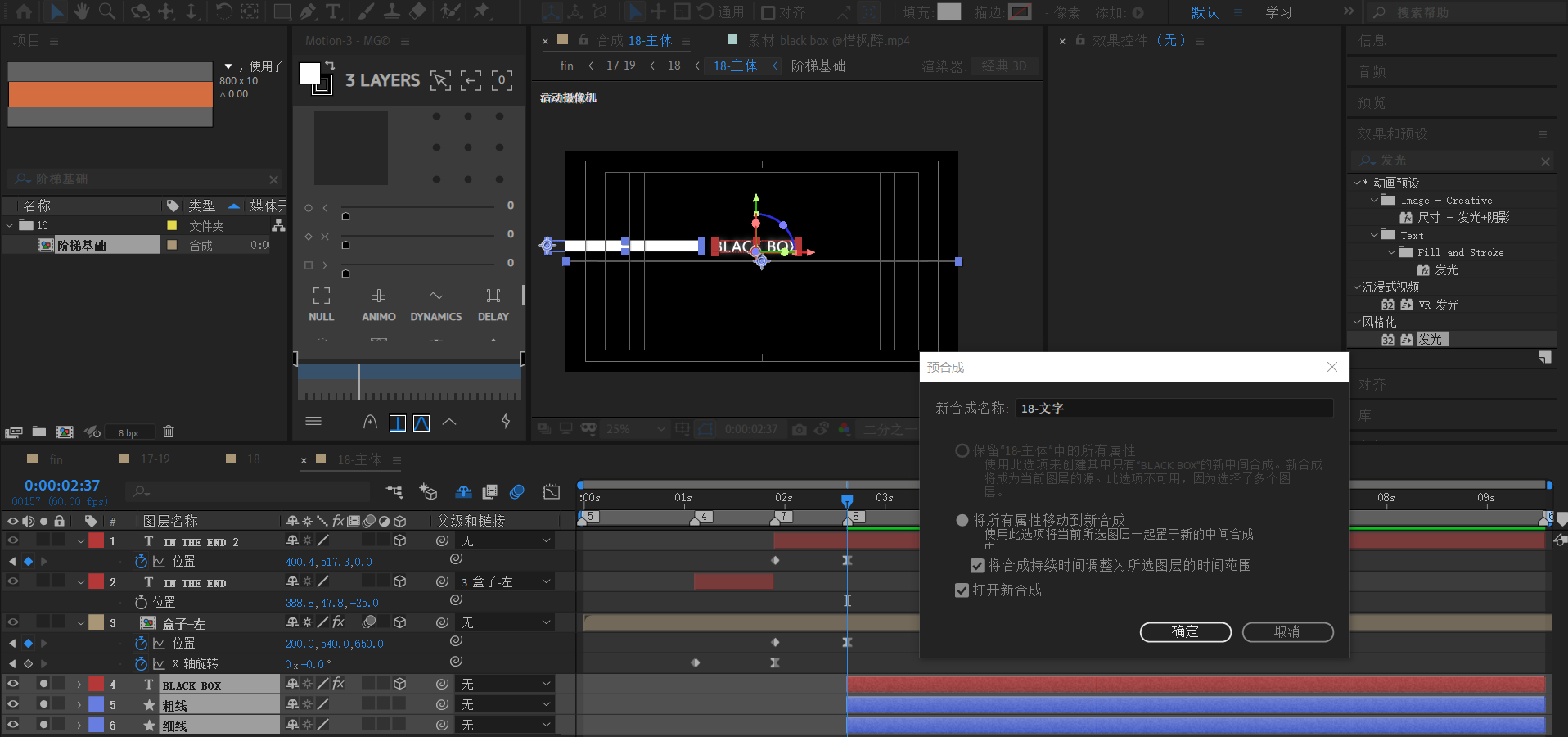Create new folder in Project panel
This screenshot has height=737, width=1568.
click(x=38, y=432)
